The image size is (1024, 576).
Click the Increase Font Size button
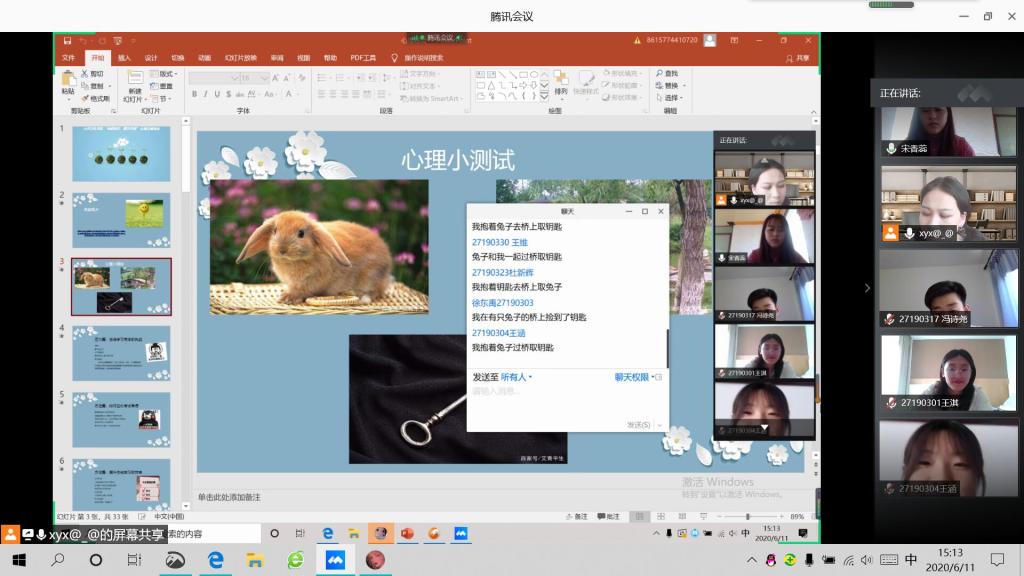click(x=275, y=78)
